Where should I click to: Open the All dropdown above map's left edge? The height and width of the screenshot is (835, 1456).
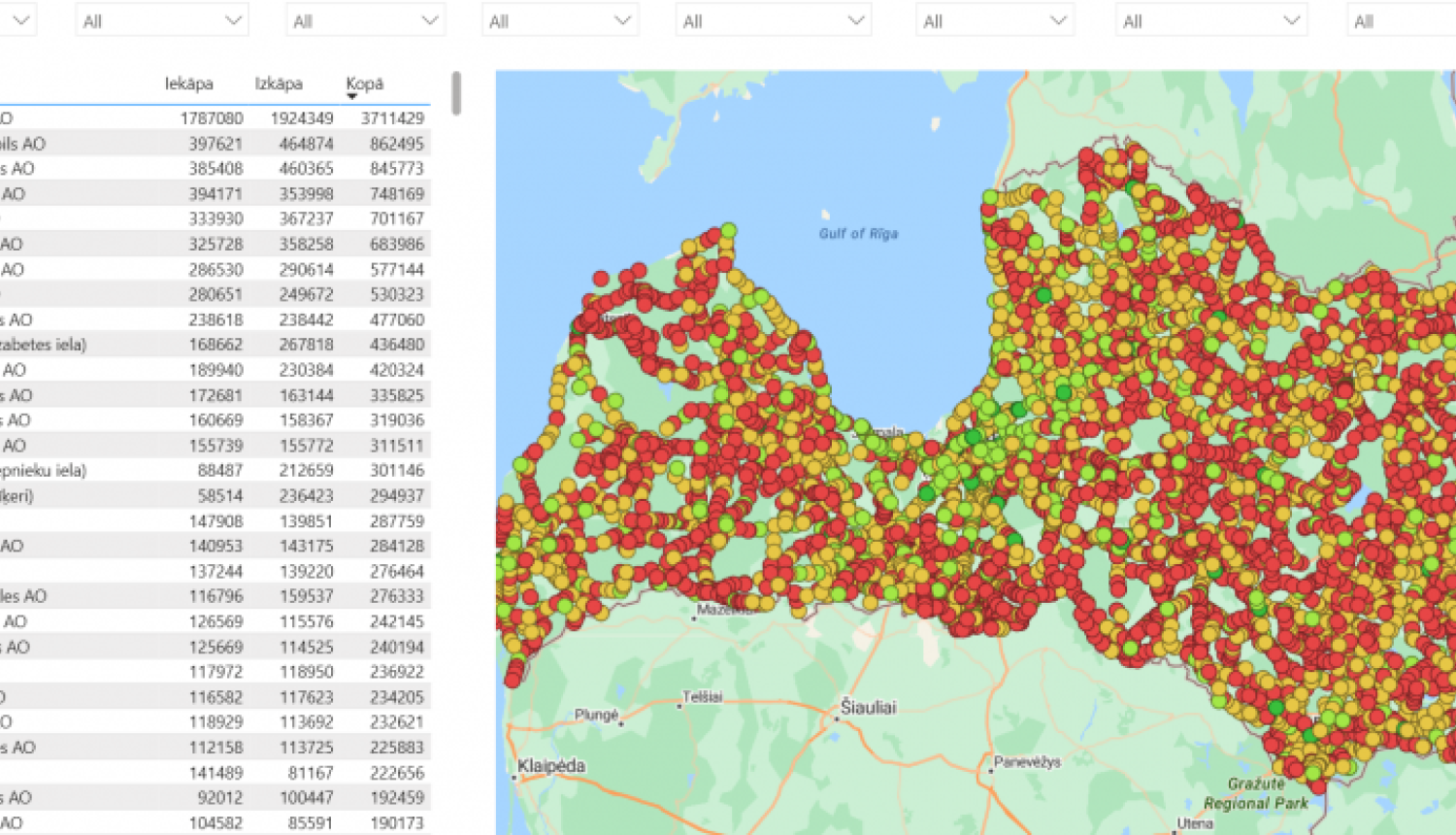tap(559, 20)
